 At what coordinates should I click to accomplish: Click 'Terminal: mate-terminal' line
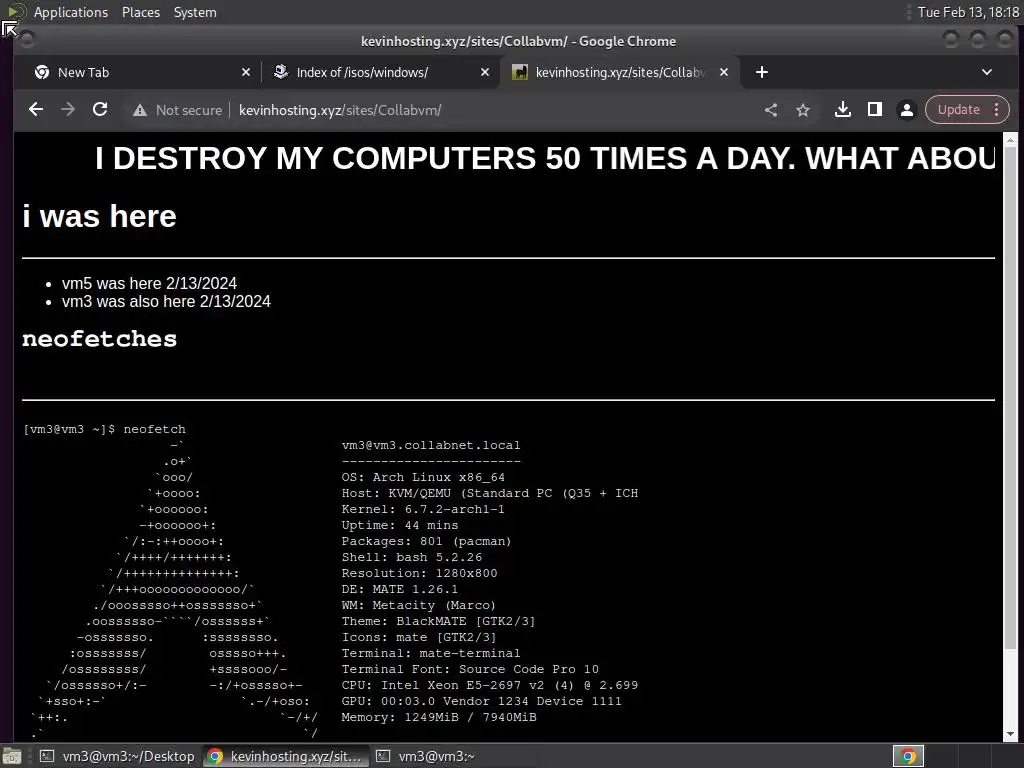tap(431, 653)
